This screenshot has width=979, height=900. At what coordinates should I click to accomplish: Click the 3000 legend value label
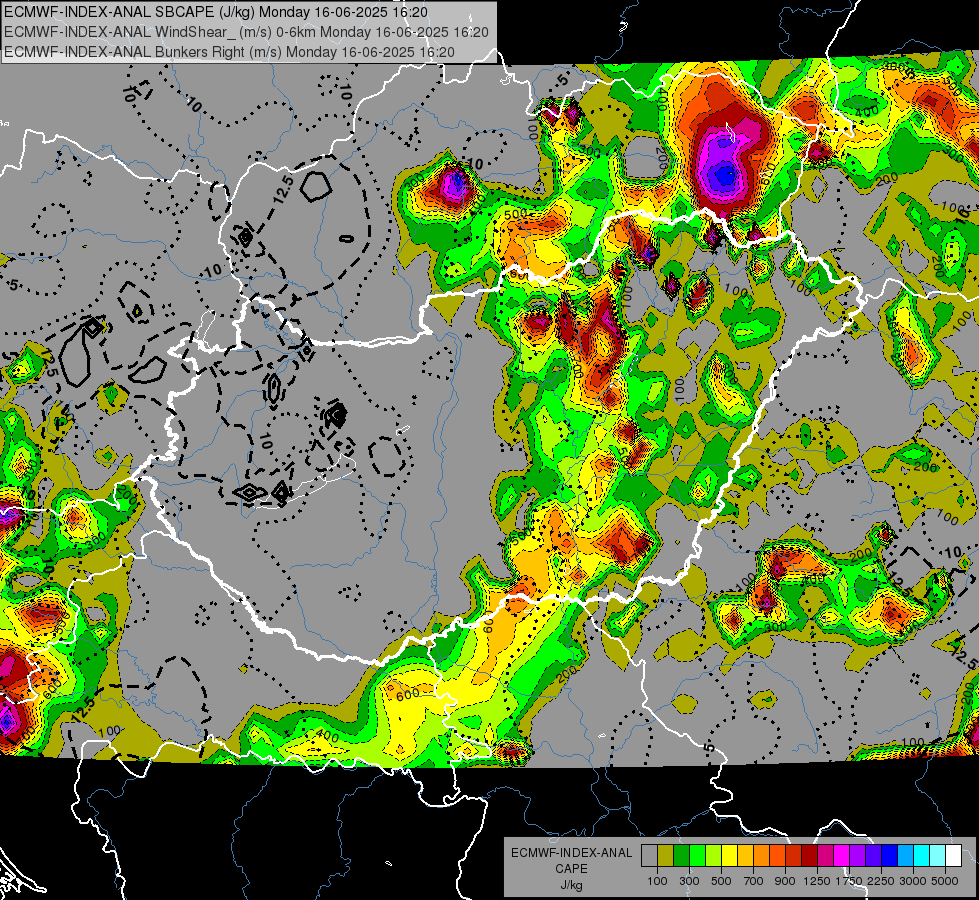pyautogui.click(x=912, y=881)
